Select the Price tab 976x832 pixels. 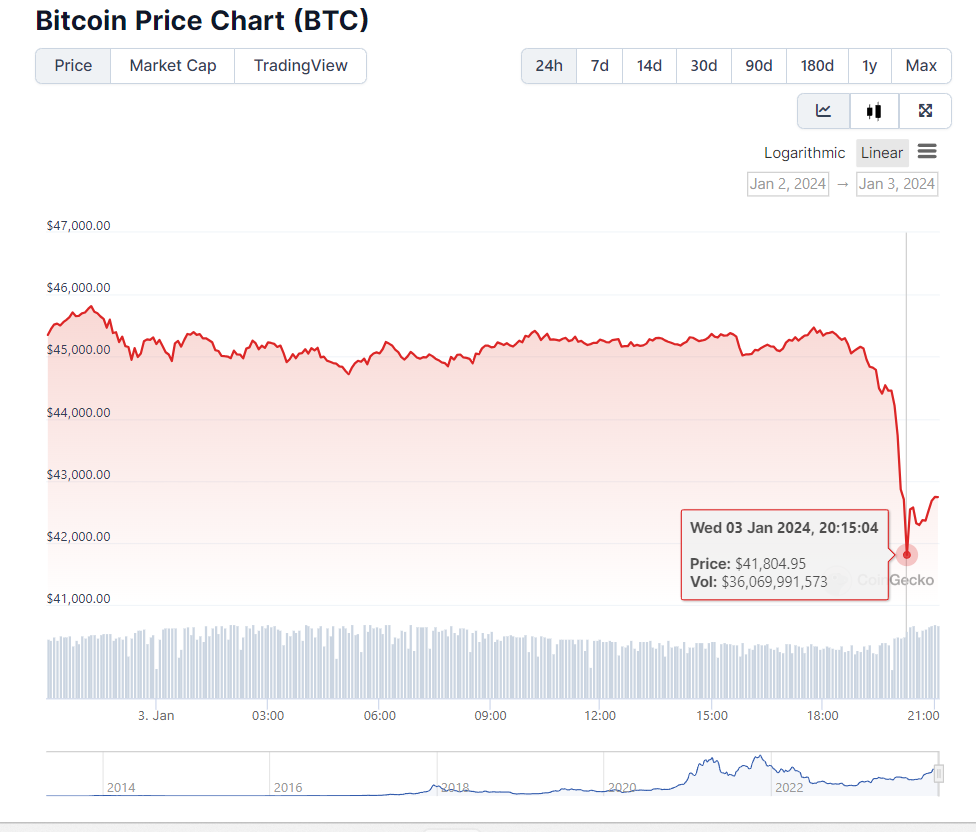[x=72, y=65]
